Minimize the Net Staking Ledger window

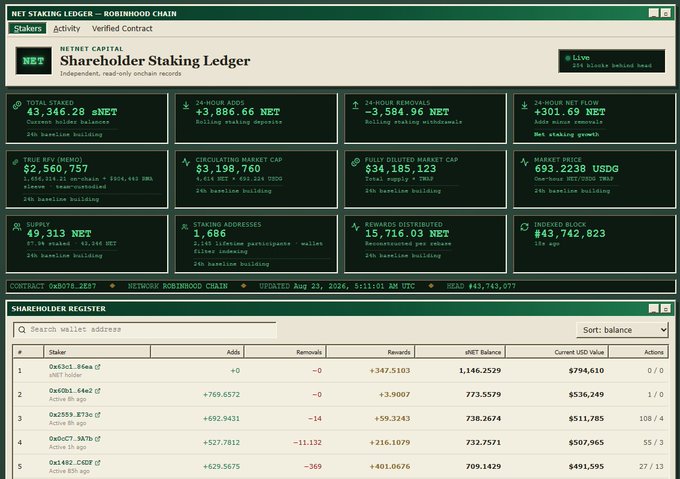point(654,13)
